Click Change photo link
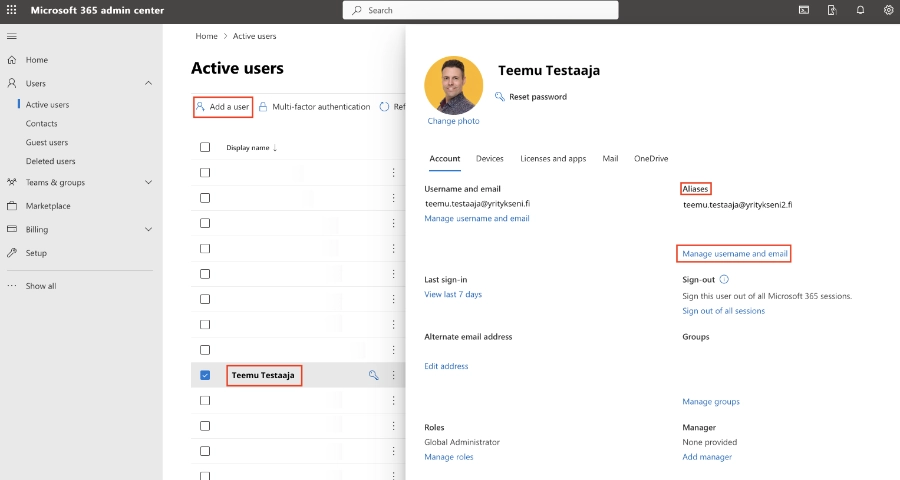 point(453,121)
